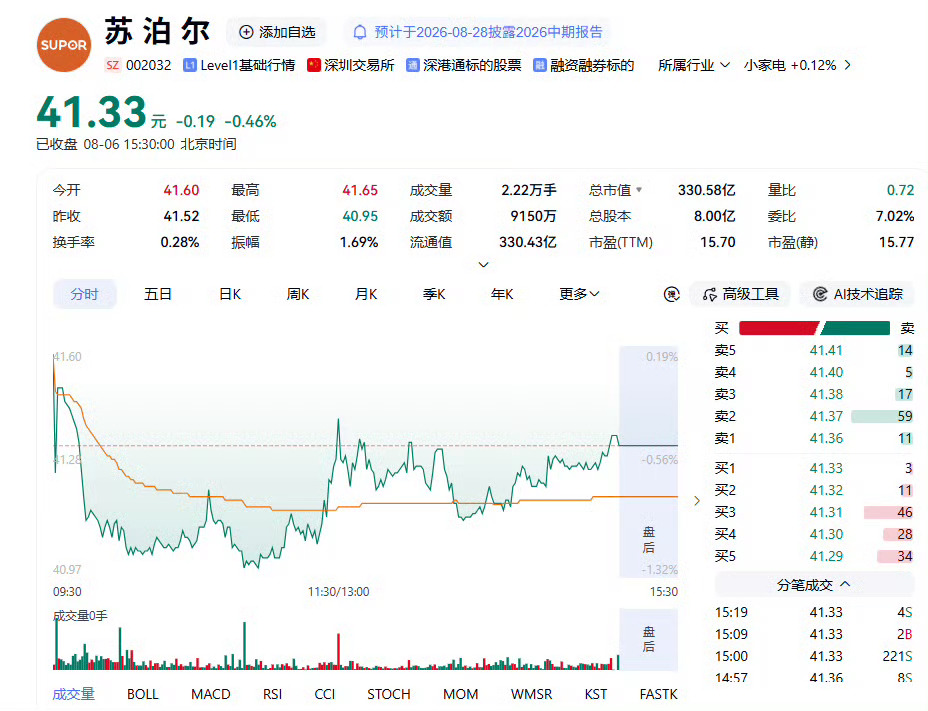Click the 15:19 trade tick row
The height and width of the screenshot is (711, 928).
point(814,612)
